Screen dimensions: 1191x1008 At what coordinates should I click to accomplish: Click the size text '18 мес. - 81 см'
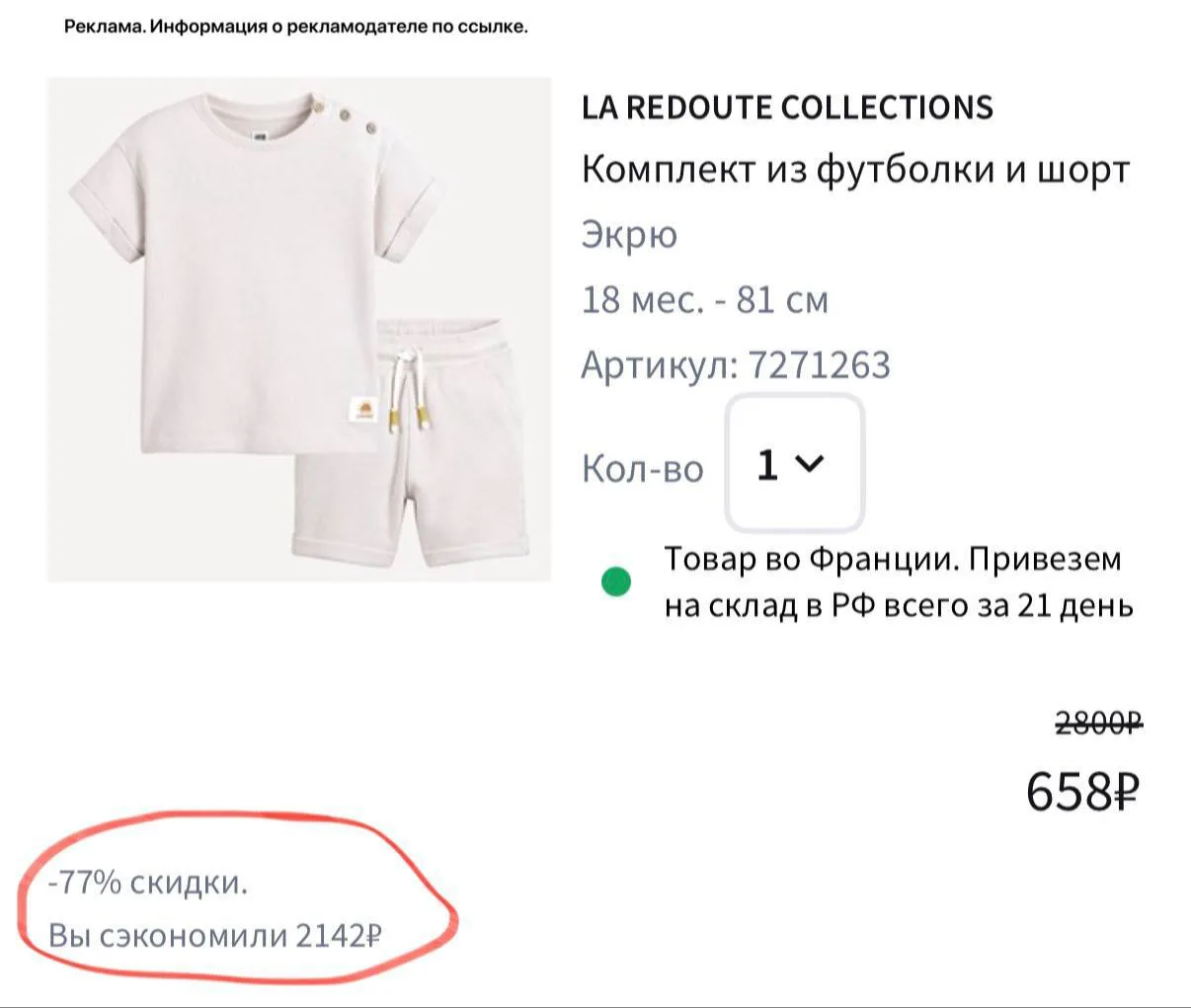click(x=704, y=299)
